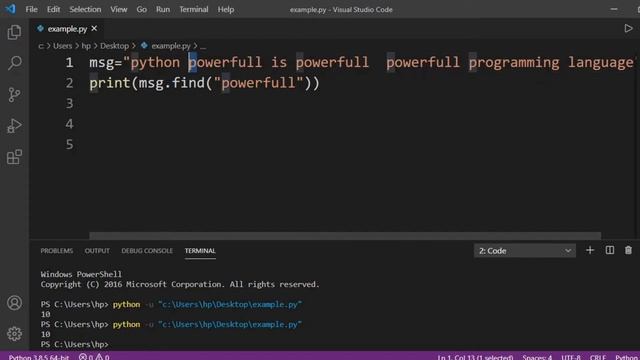
Task: Switch to the DEBUG CONSOLE tab
Action: 147,251
